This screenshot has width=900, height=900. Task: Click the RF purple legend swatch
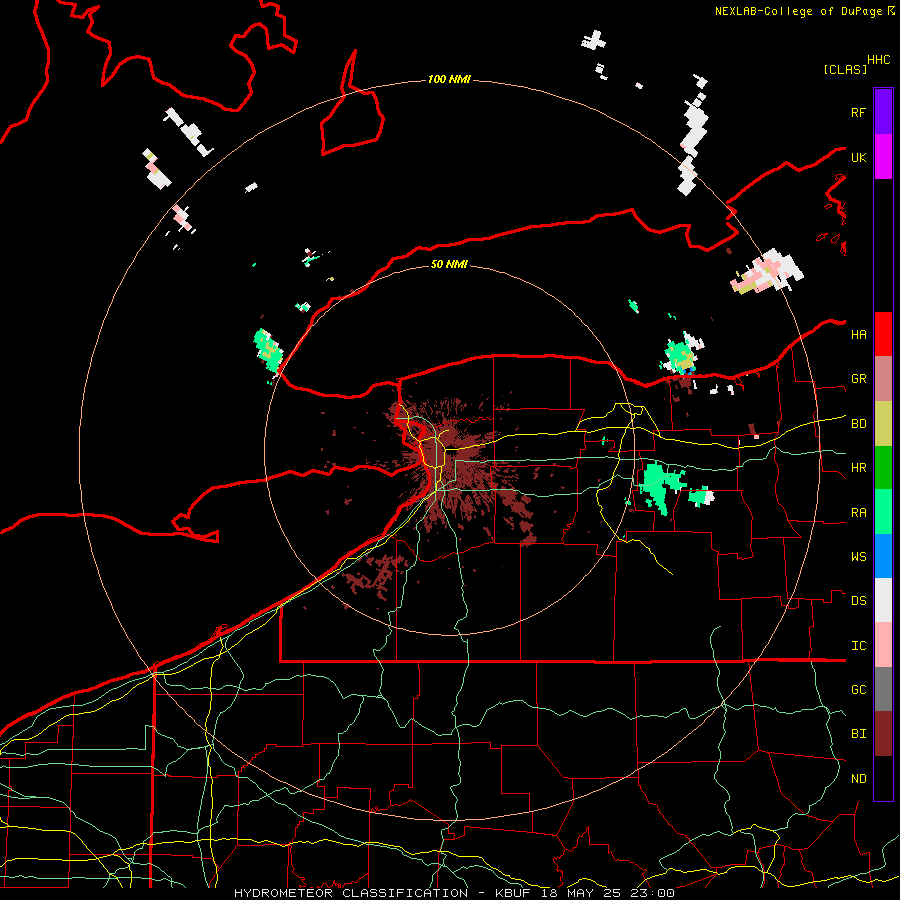pos(883,112)
